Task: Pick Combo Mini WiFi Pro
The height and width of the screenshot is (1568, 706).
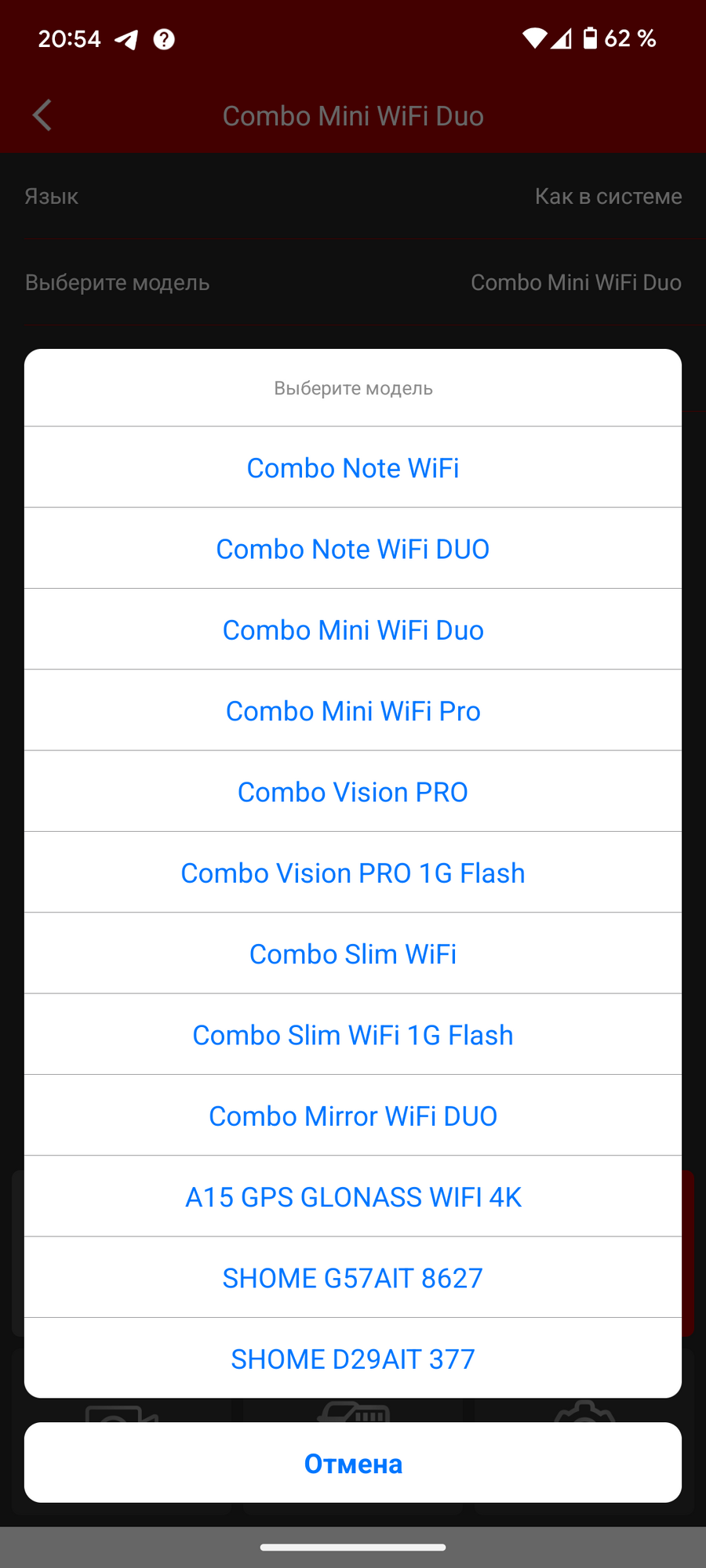Action: [353, 711]
